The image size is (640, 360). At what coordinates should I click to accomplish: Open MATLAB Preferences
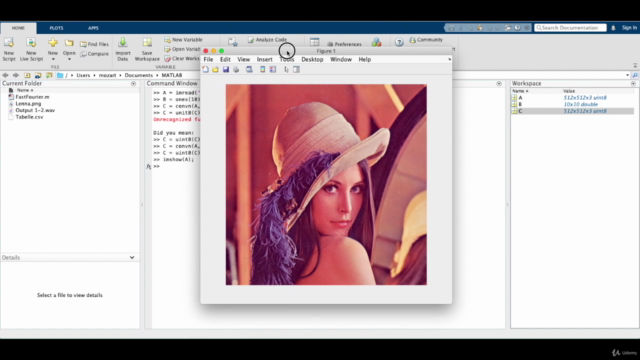[x=344, y=44]
